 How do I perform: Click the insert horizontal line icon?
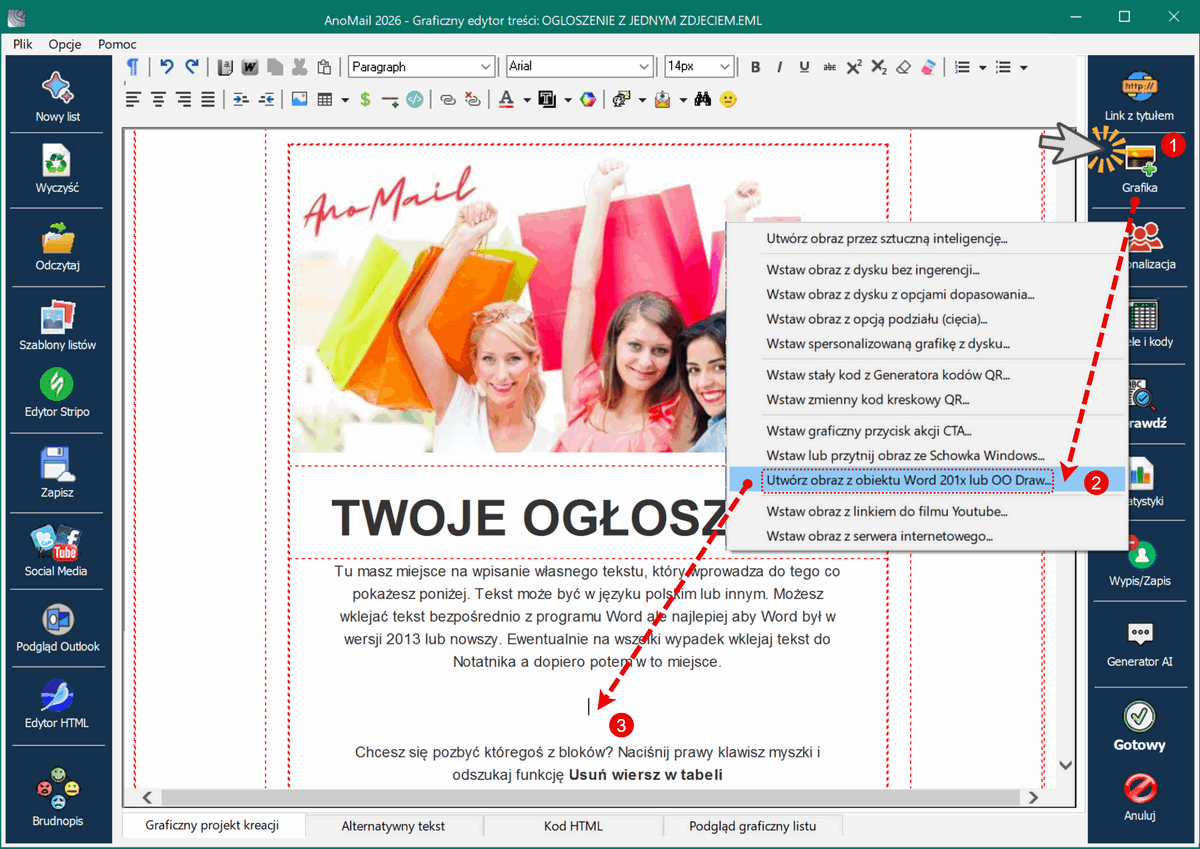[390, 99]
